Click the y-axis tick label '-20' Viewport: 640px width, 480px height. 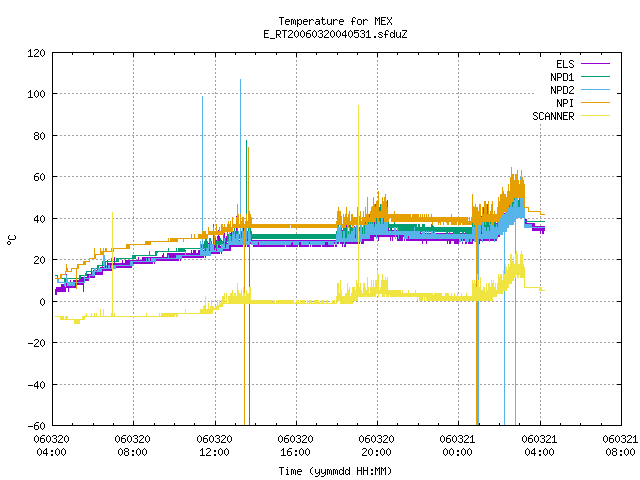(36, 343)
